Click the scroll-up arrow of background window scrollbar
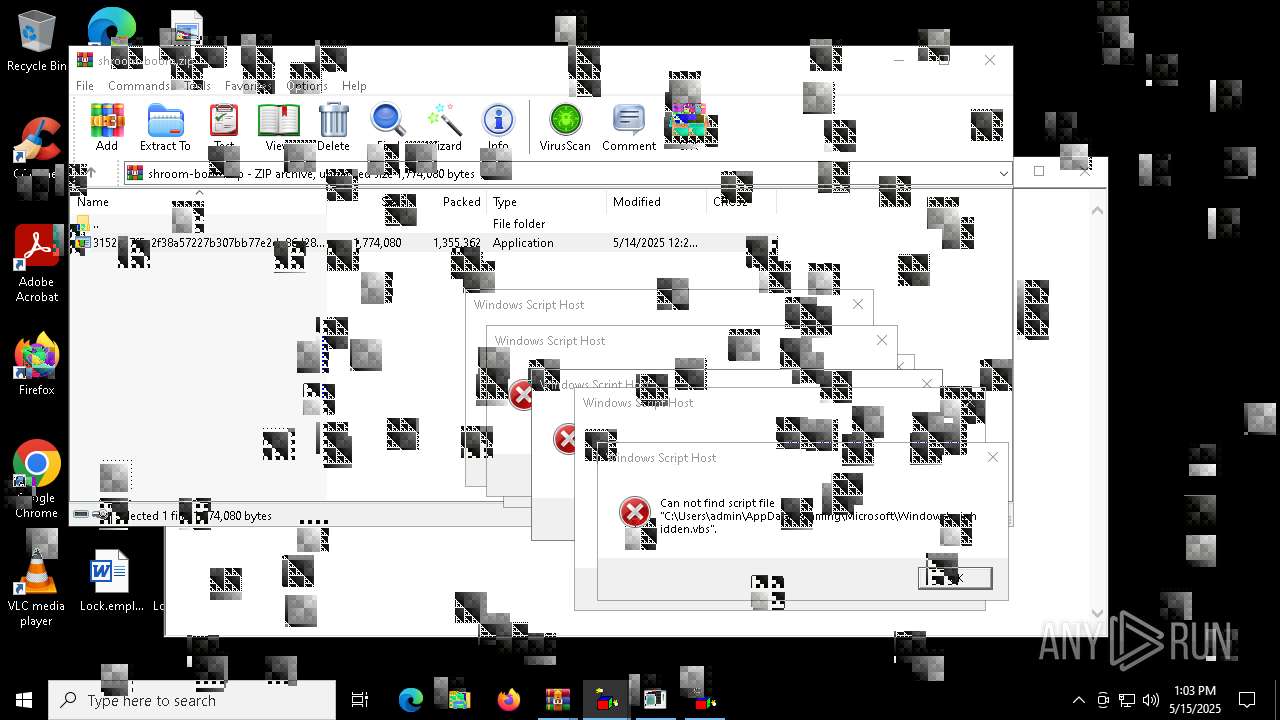The width and height of the screenshot is (1280, 720). click(1098, 210)
